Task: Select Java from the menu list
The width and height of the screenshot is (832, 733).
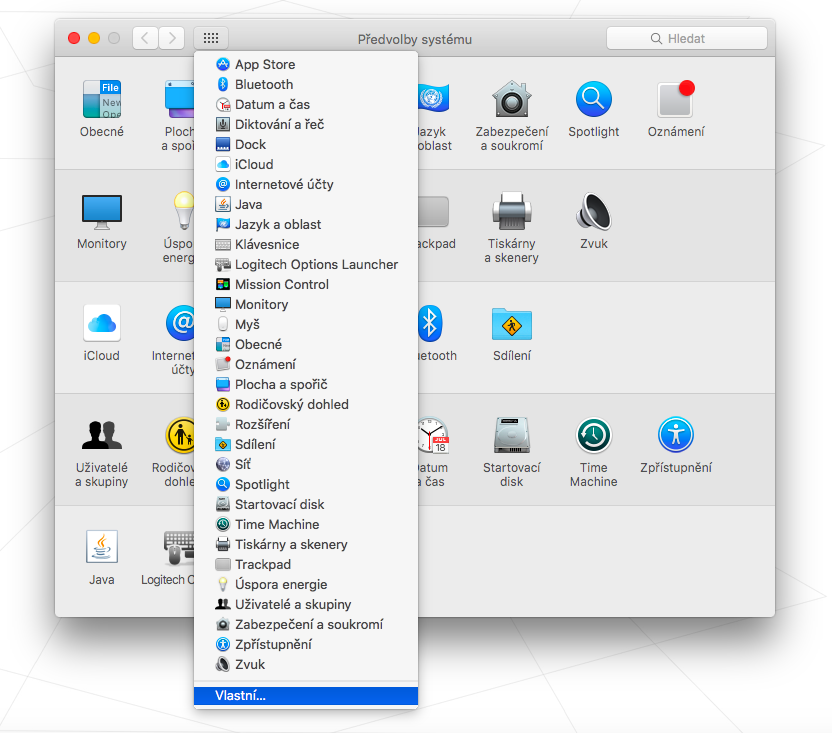Action: click(306, 204)
